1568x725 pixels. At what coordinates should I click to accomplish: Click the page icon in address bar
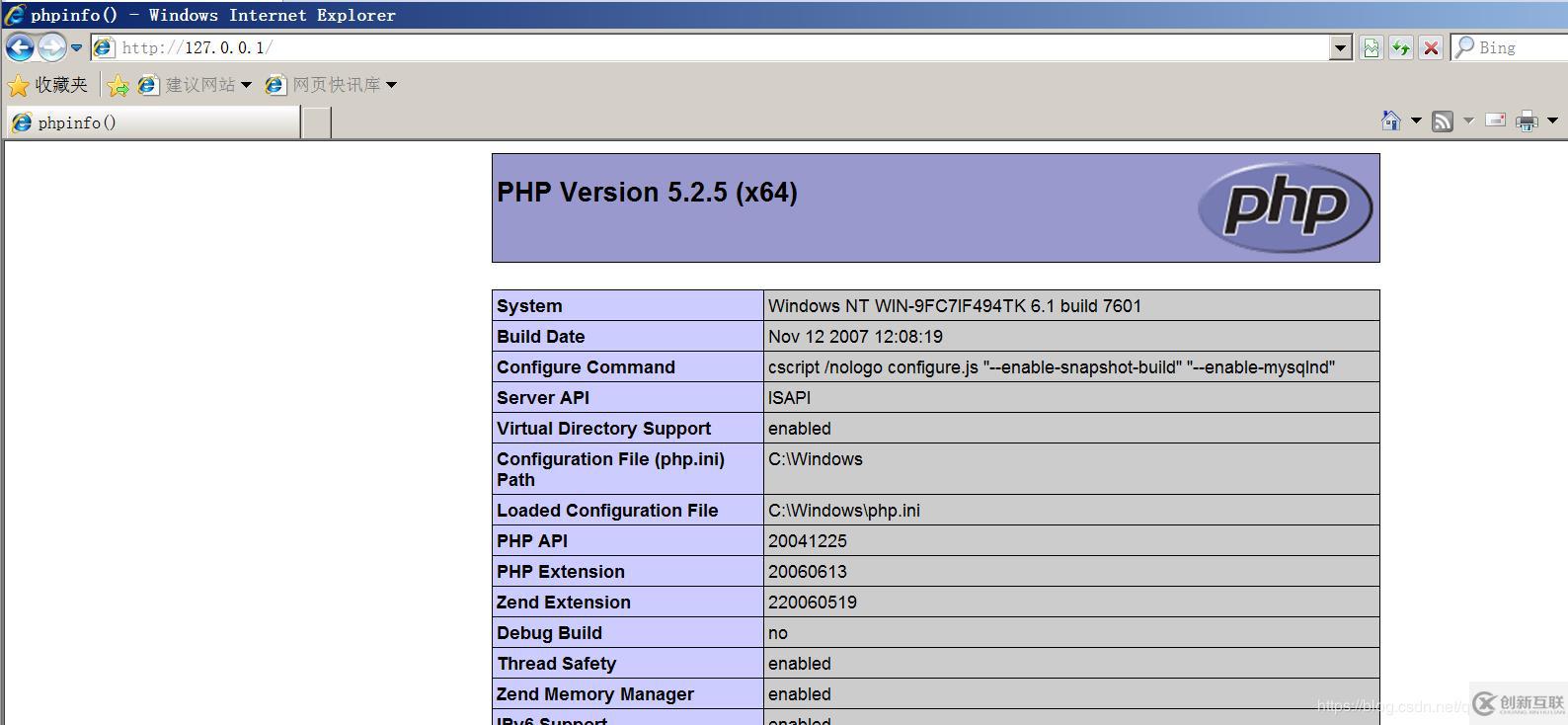click(x=103, y=47)
